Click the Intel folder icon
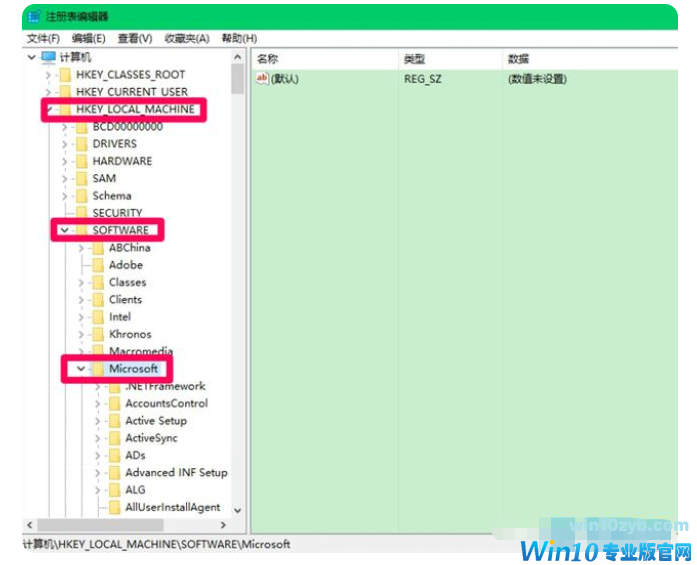Screen dimensions: 697x565 click(x=98, y=317)
